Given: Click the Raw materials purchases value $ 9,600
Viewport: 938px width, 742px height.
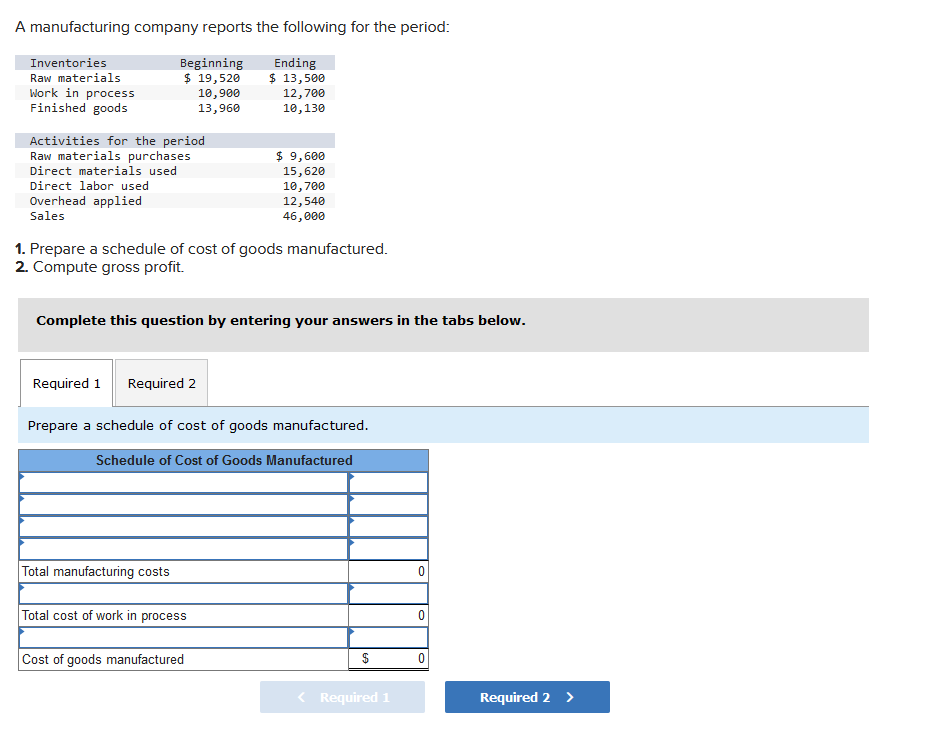Looking at the screenshot, I should [x=300, y=156].
